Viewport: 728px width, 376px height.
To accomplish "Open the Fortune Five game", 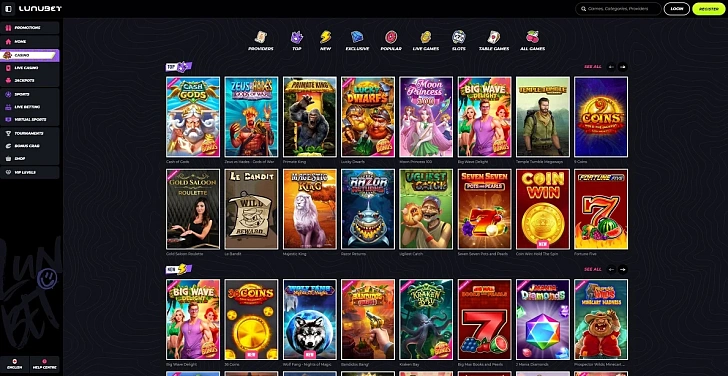I will (x=601, y=209).
